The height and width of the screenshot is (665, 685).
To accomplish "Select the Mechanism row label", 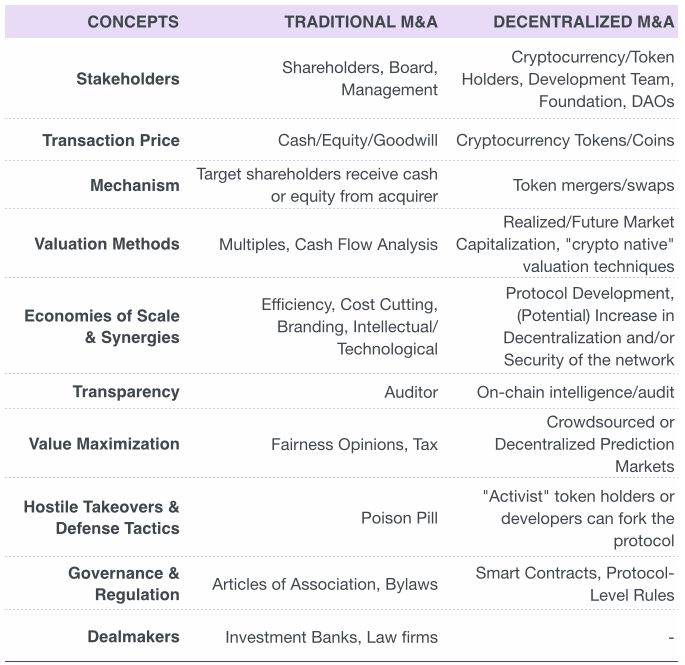I will 135,186.
